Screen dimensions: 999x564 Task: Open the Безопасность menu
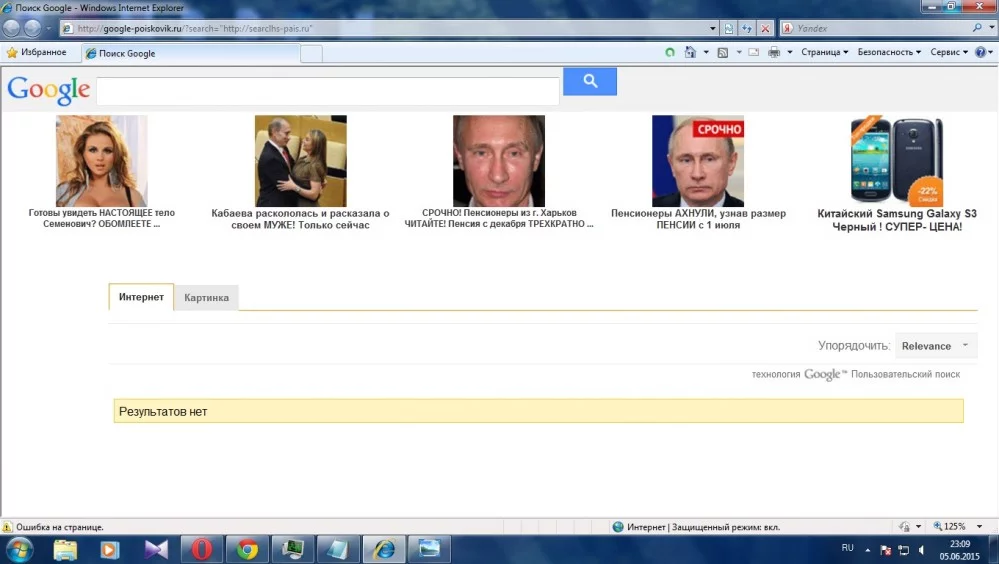pyautogui.click(x=889, y=52)
